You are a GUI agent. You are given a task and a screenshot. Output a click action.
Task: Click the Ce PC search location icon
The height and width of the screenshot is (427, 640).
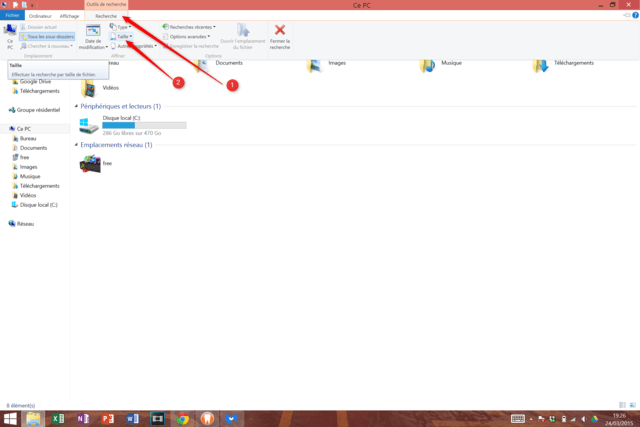click(x=10, y=33)
